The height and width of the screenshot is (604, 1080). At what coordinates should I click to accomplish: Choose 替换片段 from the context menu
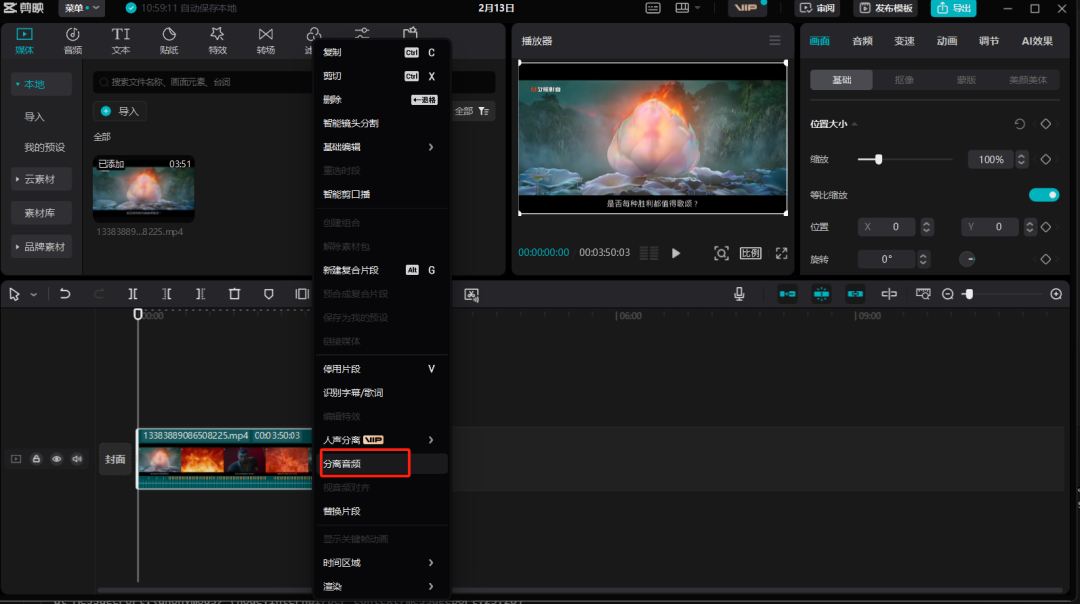click(x=380, y=511)
